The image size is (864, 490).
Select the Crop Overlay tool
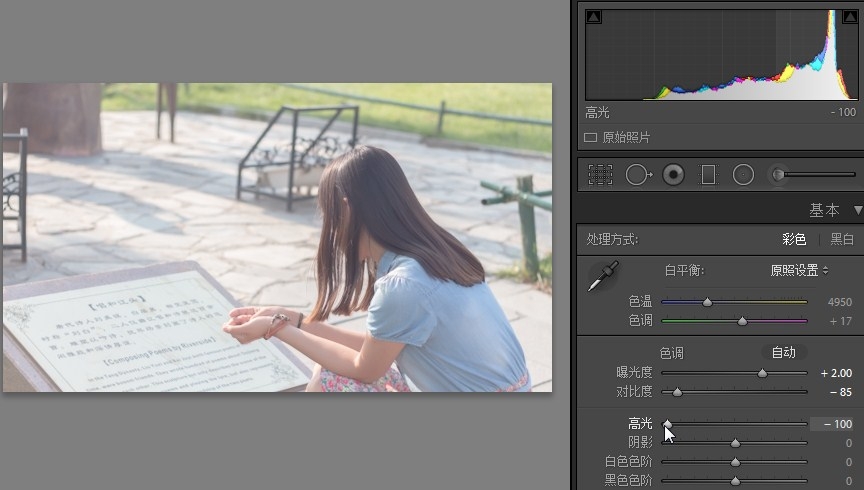(x=600, y=175)
